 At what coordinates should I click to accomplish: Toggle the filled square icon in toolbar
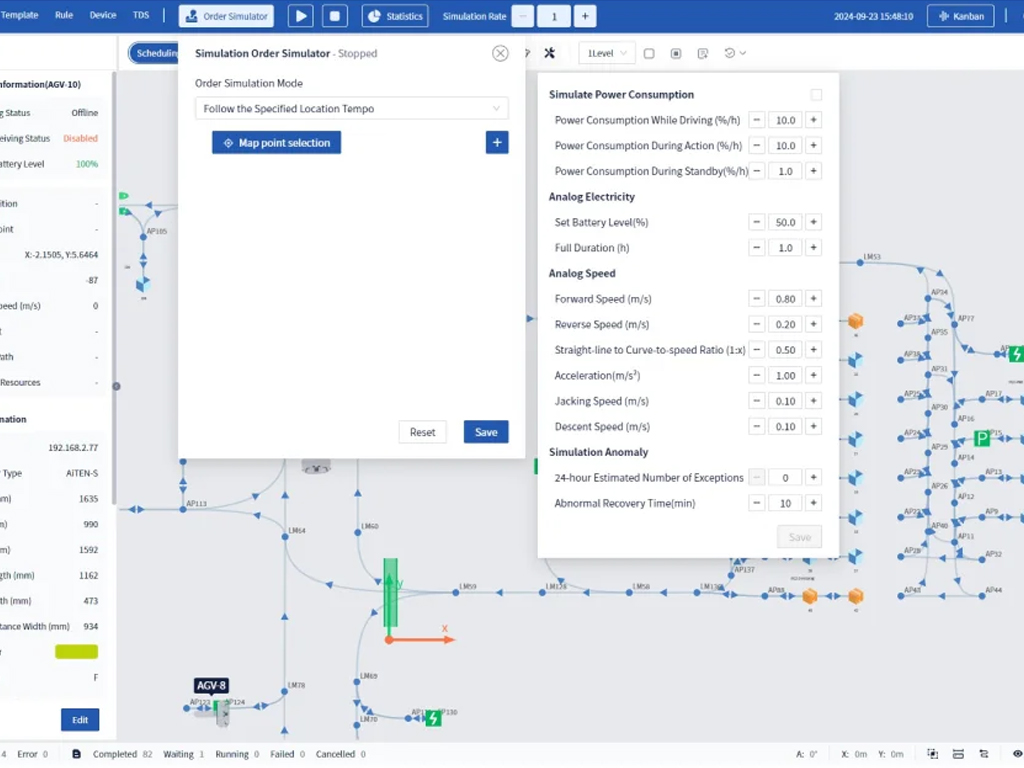coord(676,53)
